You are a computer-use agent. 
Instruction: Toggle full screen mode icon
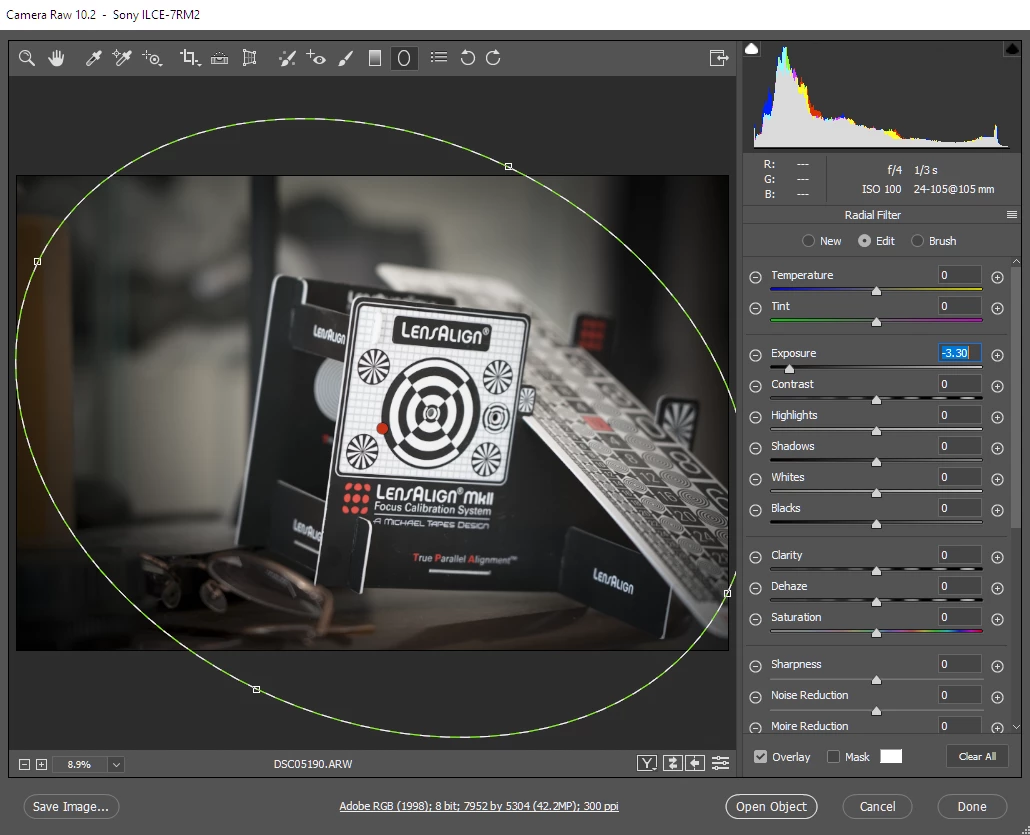click(719, 58)
